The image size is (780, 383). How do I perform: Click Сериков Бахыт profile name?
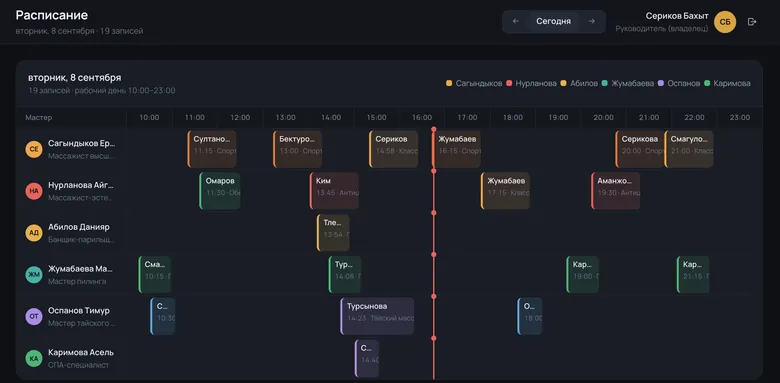tap(677, 16)
